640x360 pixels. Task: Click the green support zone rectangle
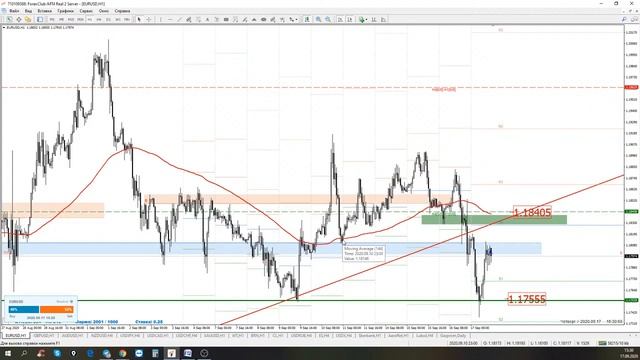[x=494, y=220]
